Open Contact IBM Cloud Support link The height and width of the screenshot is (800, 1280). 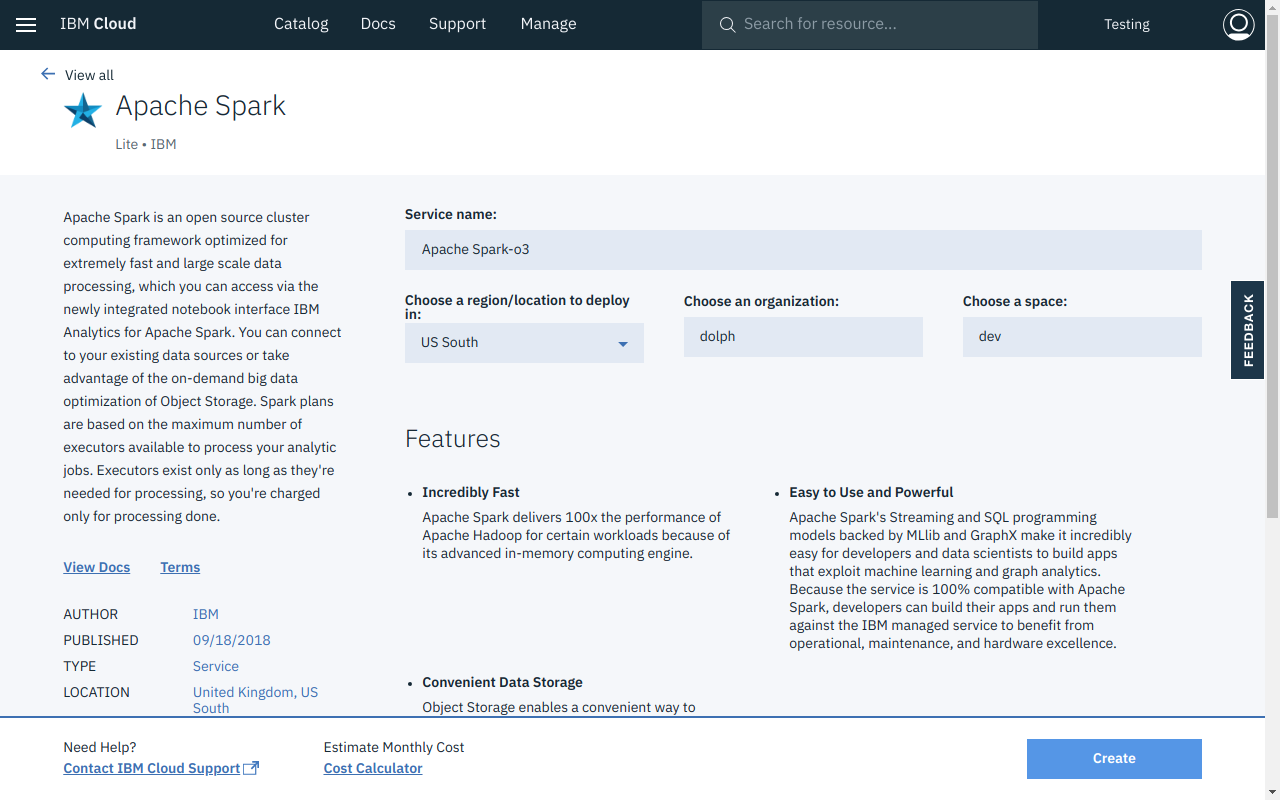(x=161, y=768)
